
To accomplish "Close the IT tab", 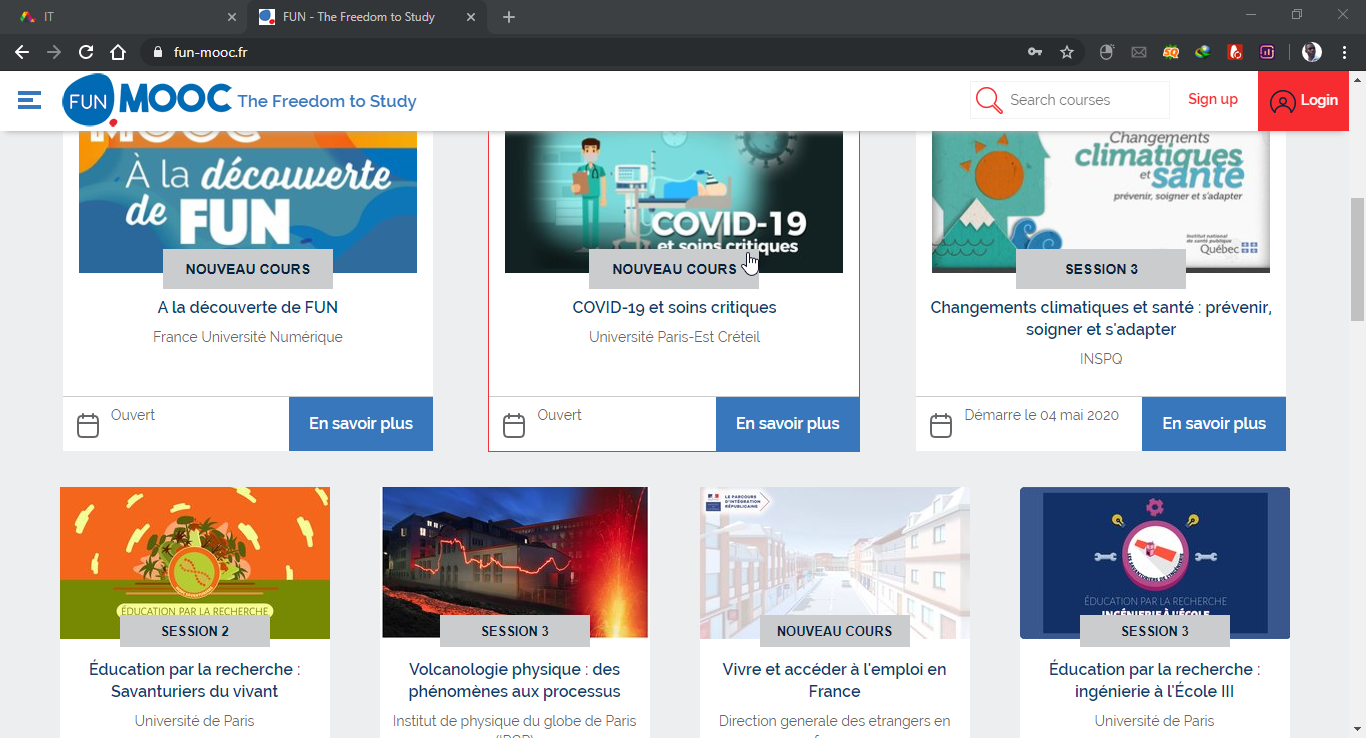I will (x=232, y=17).
